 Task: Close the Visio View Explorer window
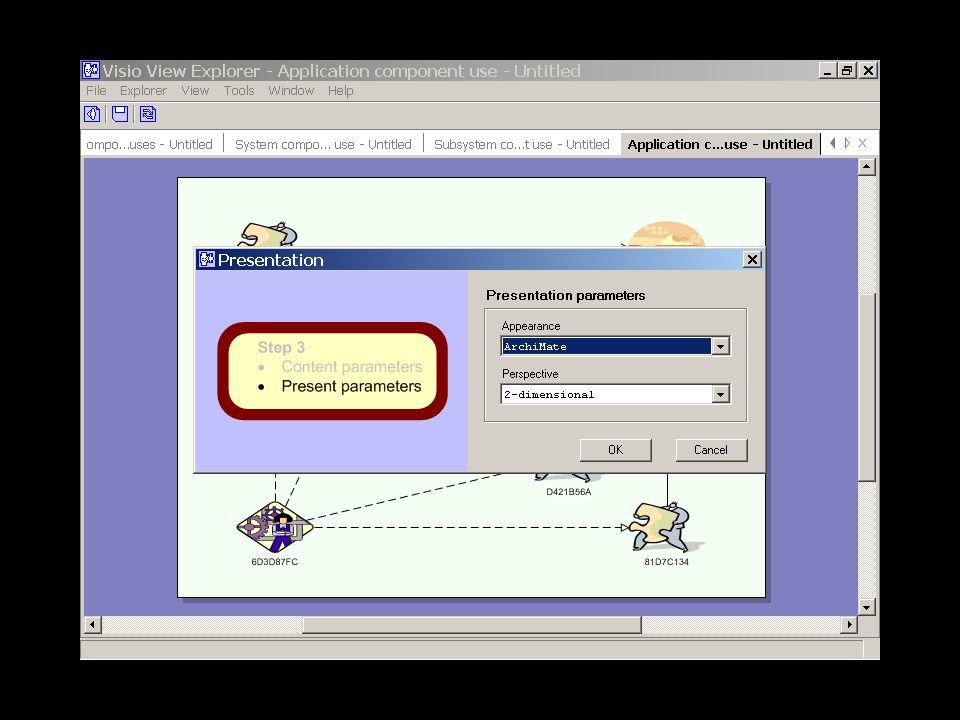click(x=868, y=70)
